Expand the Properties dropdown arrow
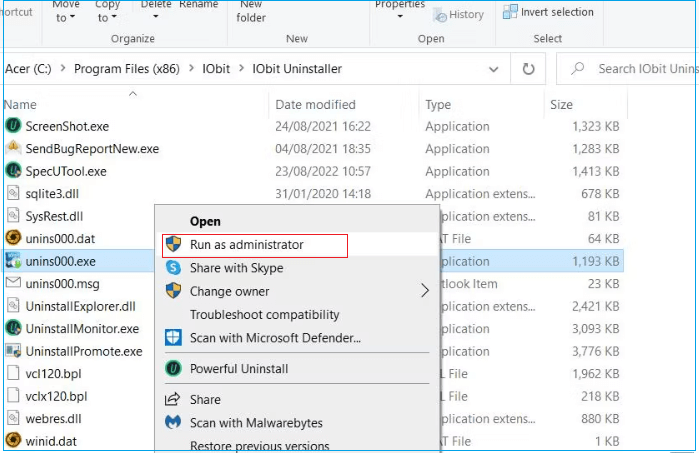This screenshot has width=699, height=453. point(399,17)
